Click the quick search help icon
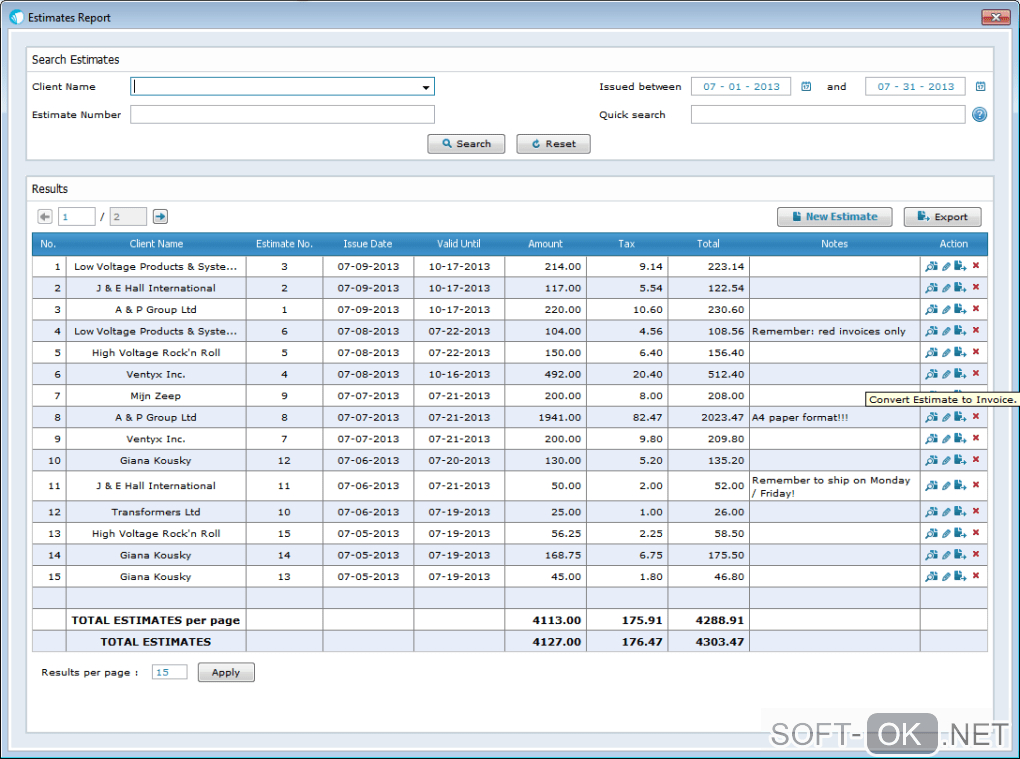 (979, 115)
